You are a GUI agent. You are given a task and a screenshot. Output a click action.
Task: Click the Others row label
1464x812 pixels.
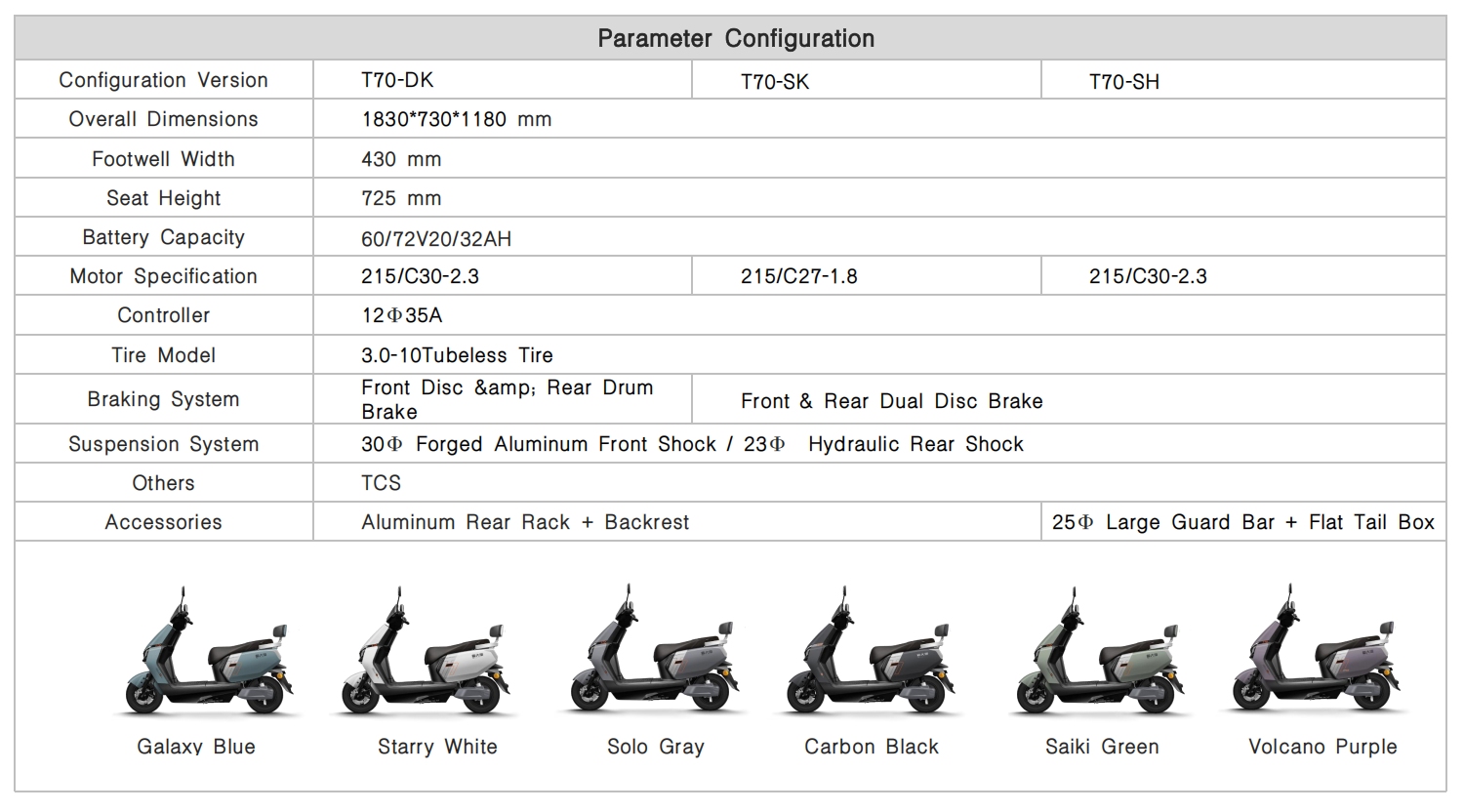164,483
